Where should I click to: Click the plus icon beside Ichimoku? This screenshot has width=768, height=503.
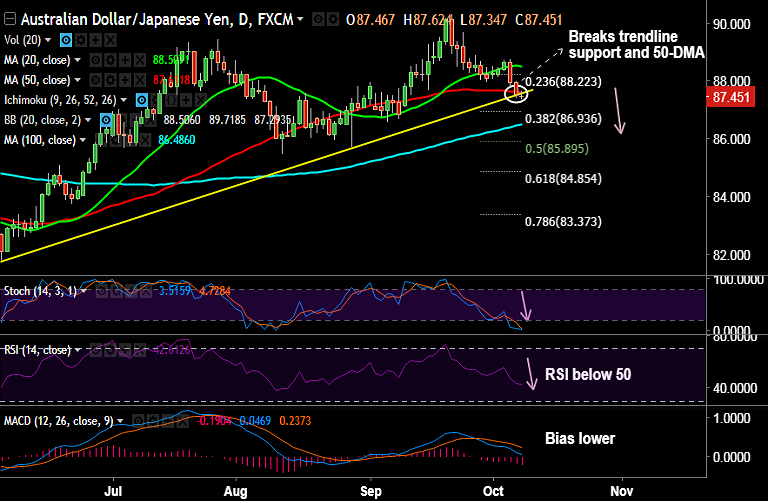[x=186, y=100]
